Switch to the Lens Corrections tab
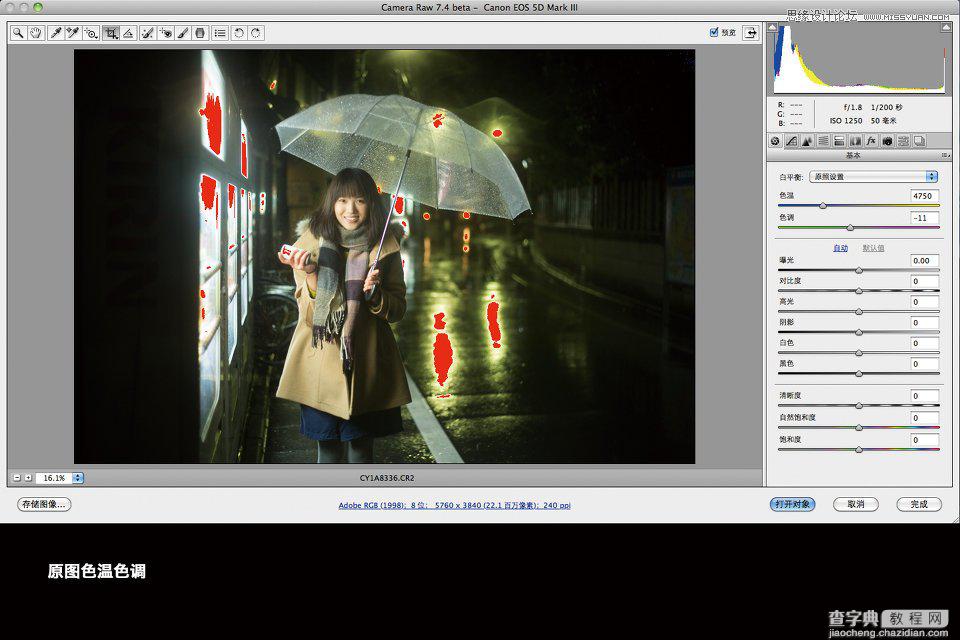This screenshot has width=960, height=640. [855, 141]
